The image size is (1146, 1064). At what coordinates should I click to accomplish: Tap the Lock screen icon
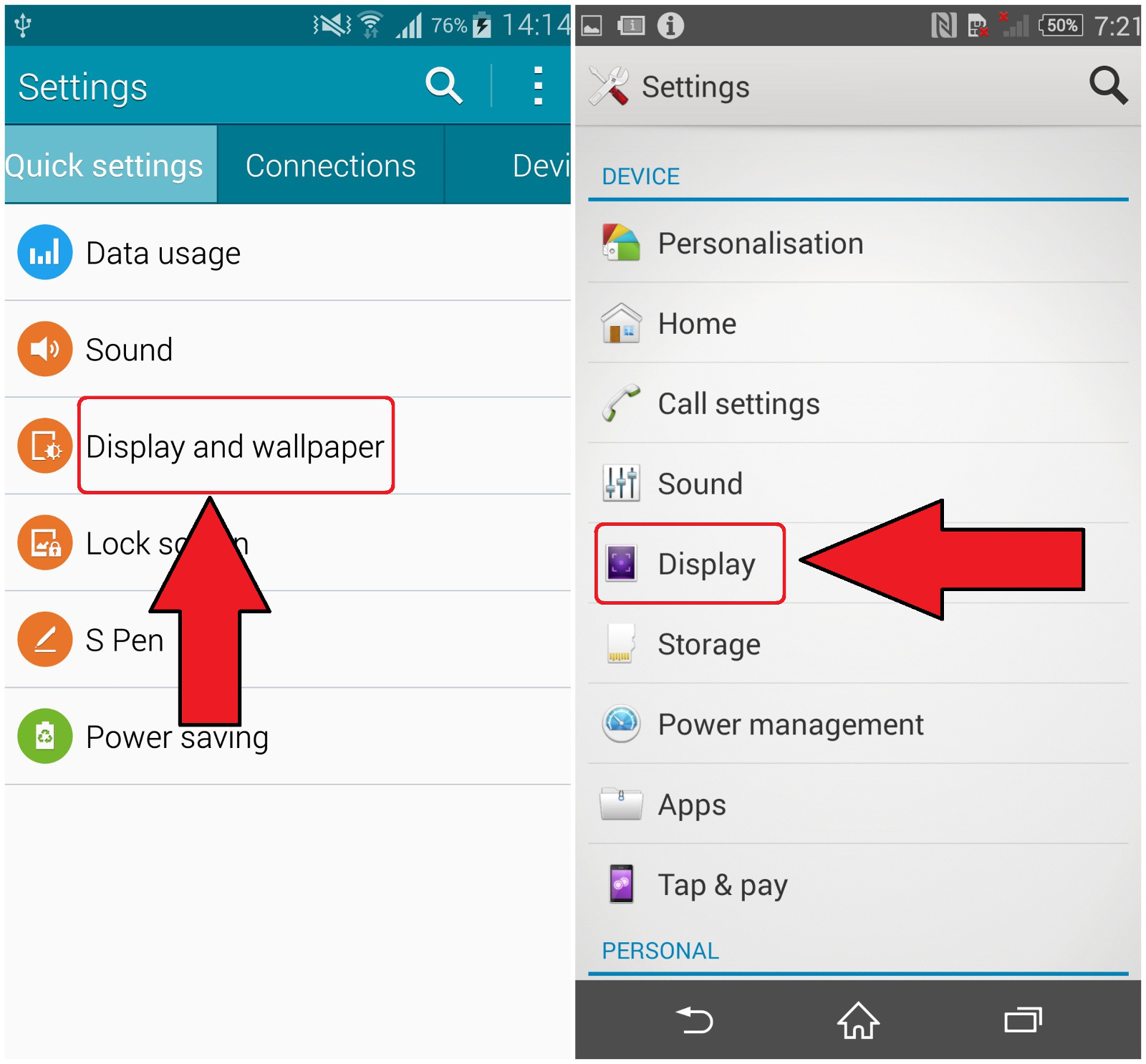click(45, 542)
